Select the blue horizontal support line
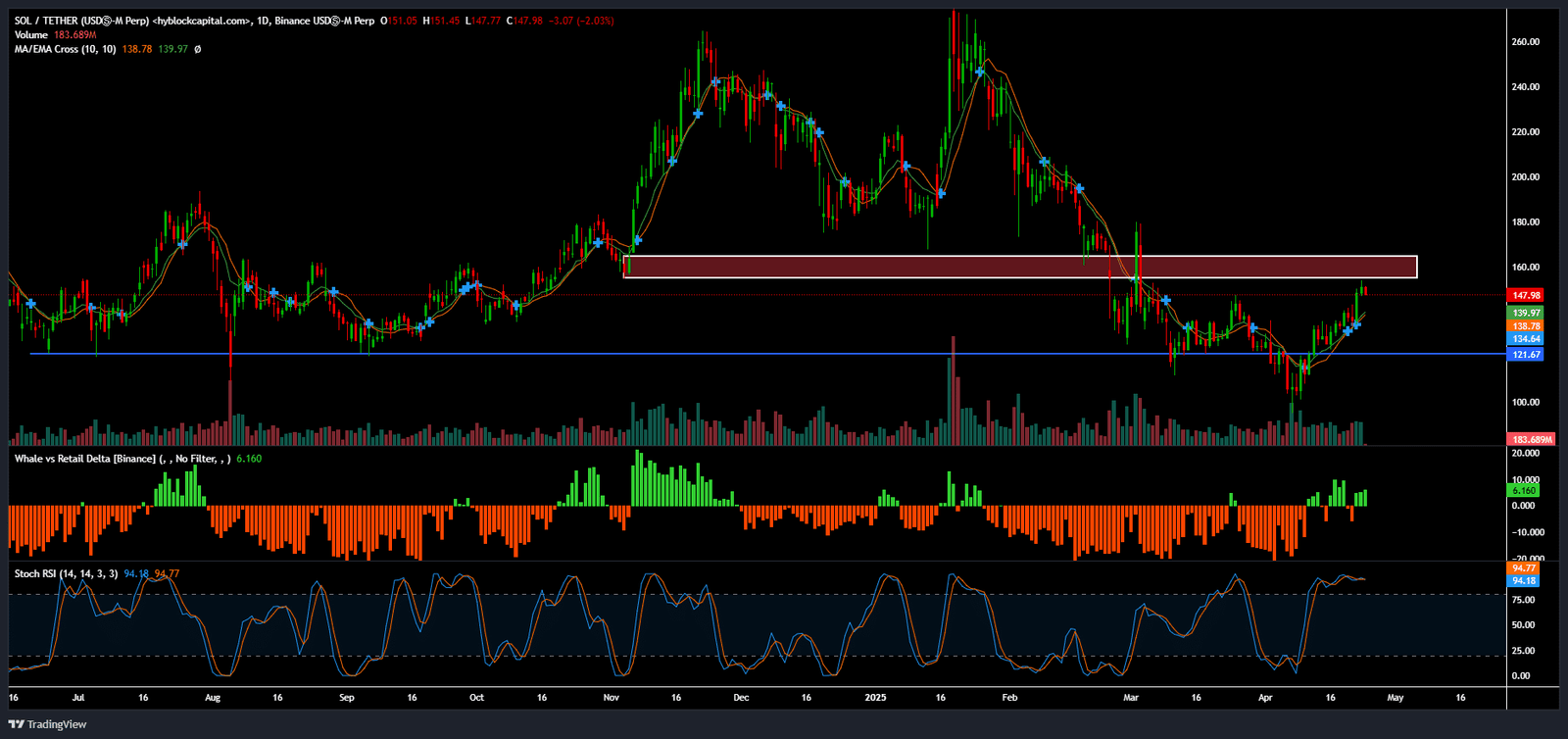The image size is (1568, 739). [686, 354]
